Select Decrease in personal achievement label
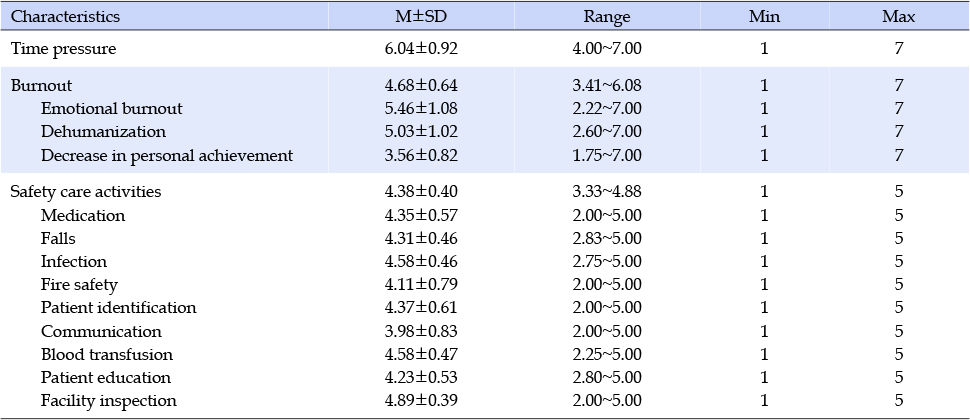This screenshot has width=970, height=420. pos(167,155)
